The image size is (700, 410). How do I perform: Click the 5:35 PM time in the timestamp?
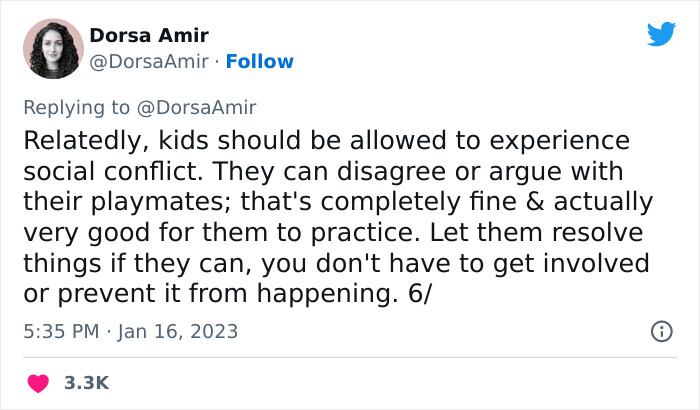tap(62, 331)
